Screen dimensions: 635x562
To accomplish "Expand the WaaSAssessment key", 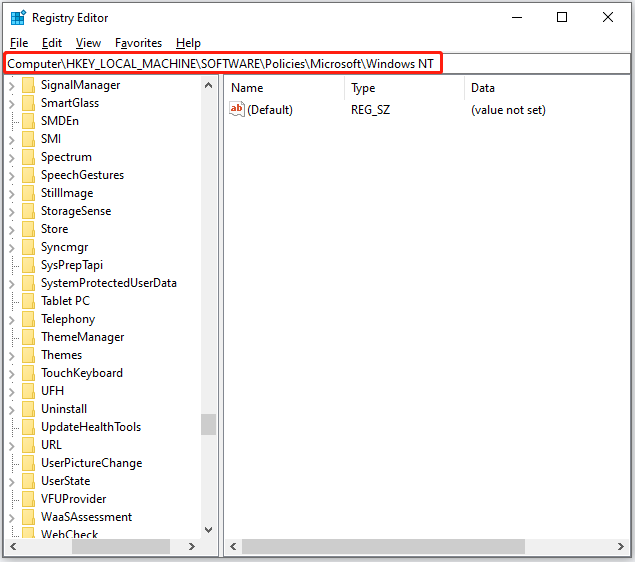I will 12,518.
